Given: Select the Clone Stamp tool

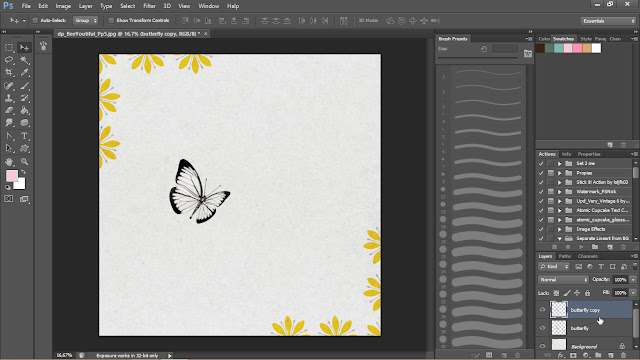Looking at the screenshot, I should [x=9, y=98].
